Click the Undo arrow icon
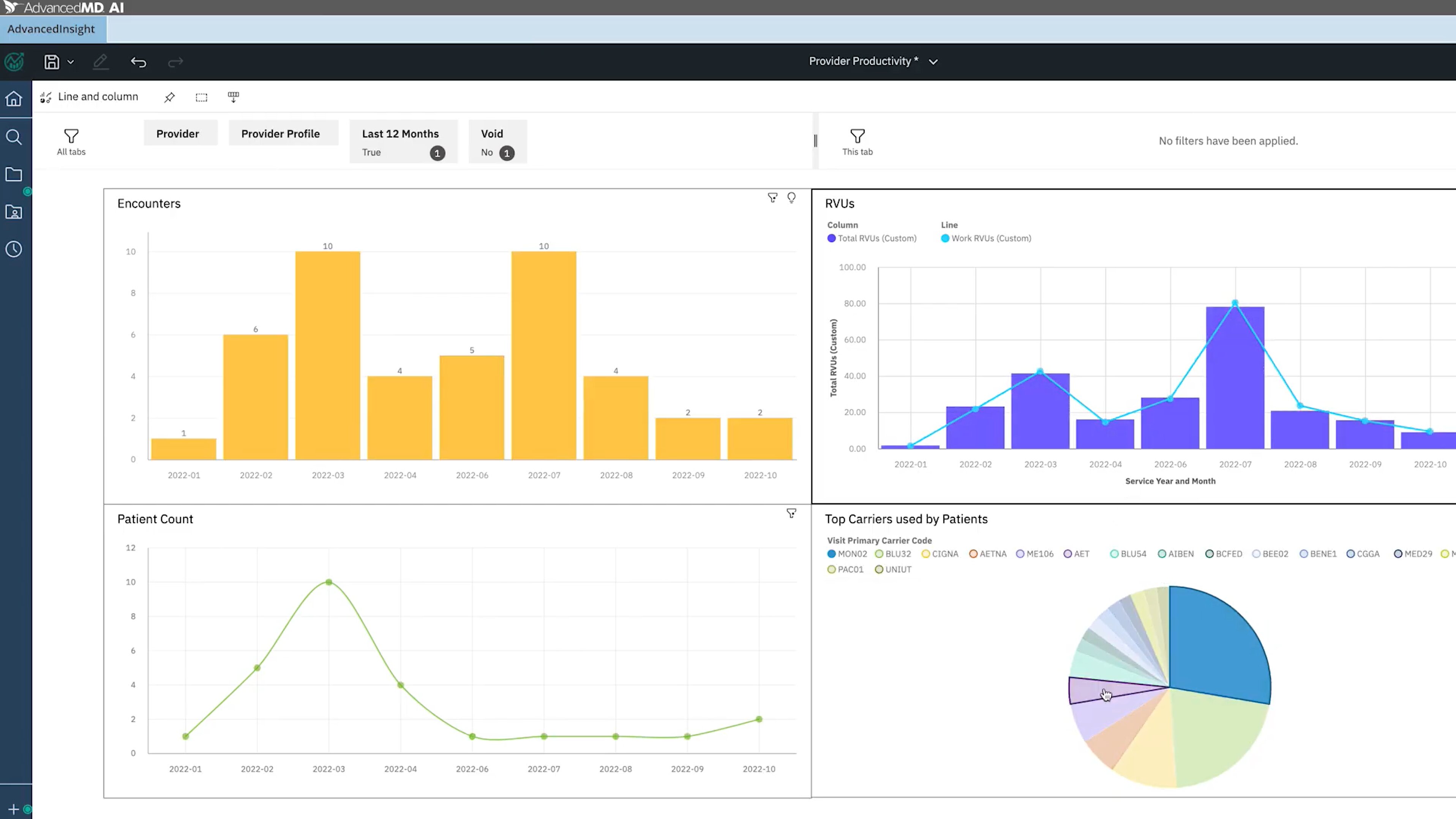The width and height of the screenshot is (1456, 819). (139, 62)
